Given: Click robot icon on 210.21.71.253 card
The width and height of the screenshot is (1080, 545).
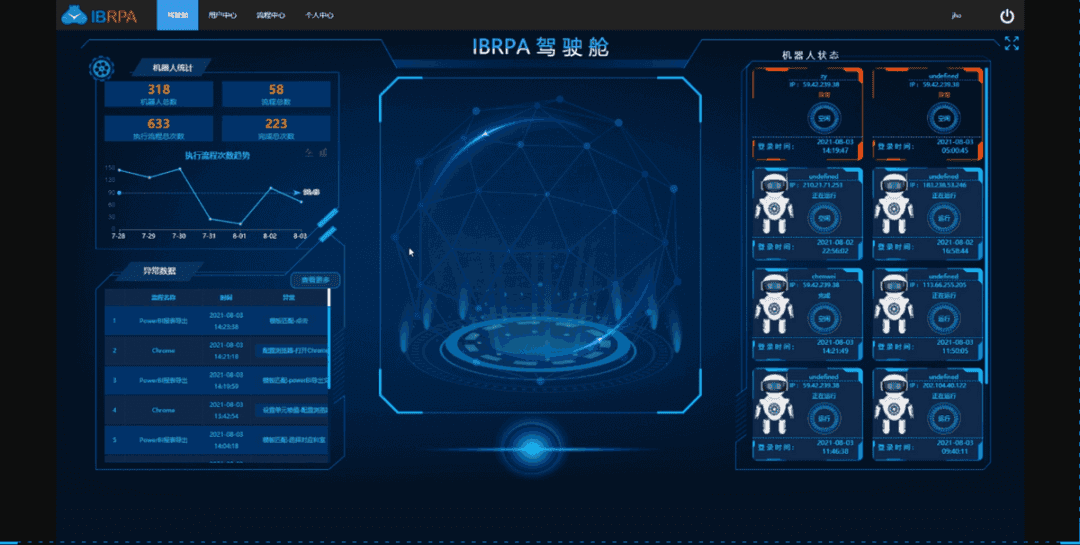Looking at the screenshot, I should (x=773, y=203).
